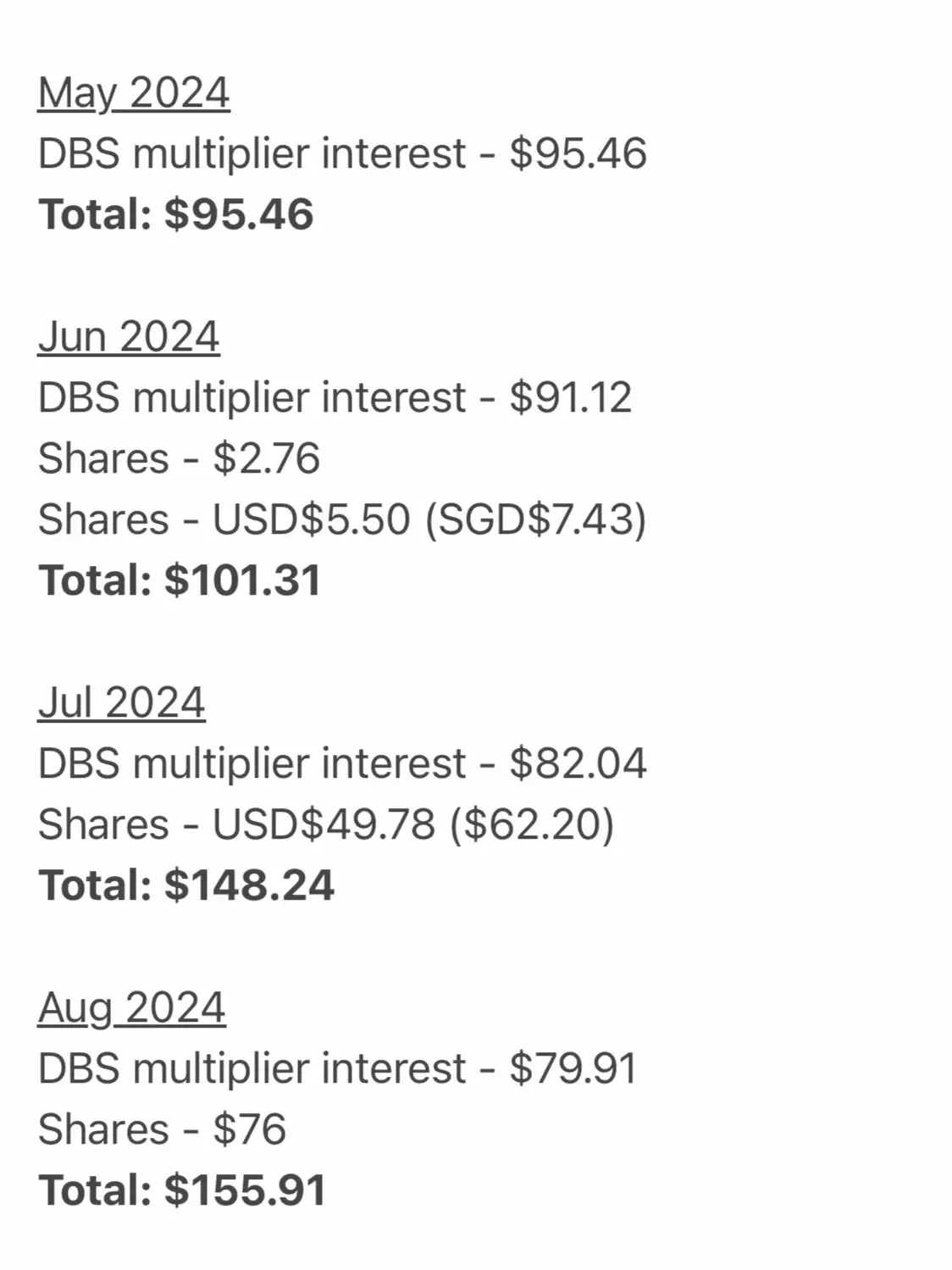Click the Aug 2024 underlined heading
952x1270 pixels.
pyautogui.click(x=132, y=1008)
